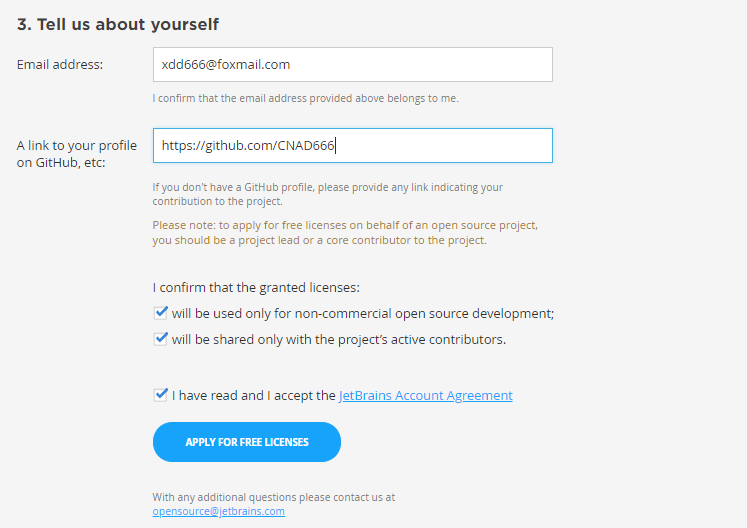Image resolution: width=747 pixels, height=528 pixels.
Task: Focus the Email address input field
Action: [x=353, y=64]
